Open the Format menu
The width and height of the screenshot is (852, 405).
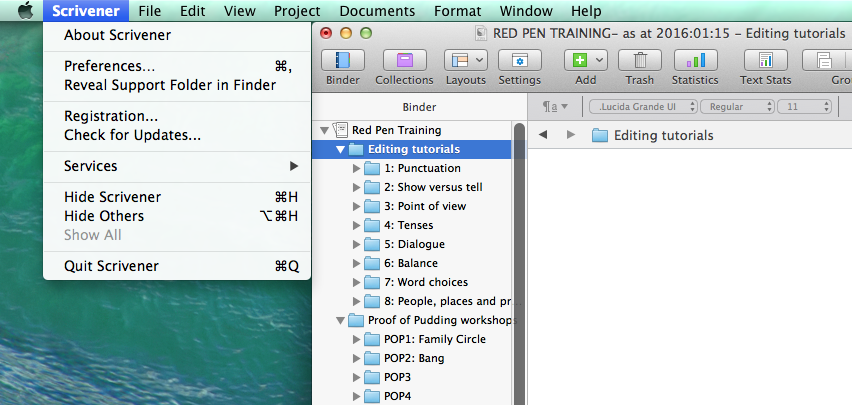(458, 11)
